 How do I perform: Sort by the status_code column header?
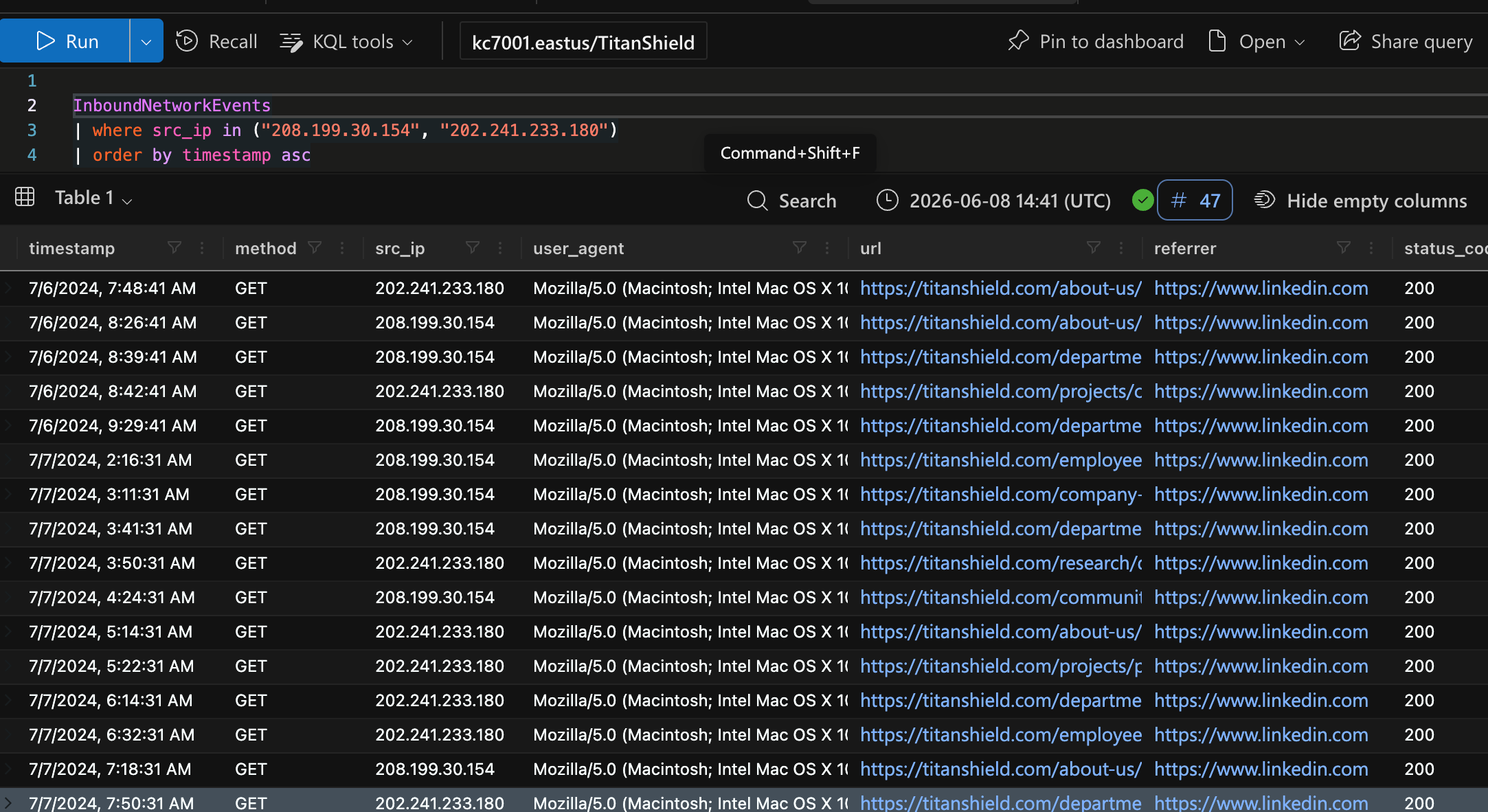click(1445, 248)
